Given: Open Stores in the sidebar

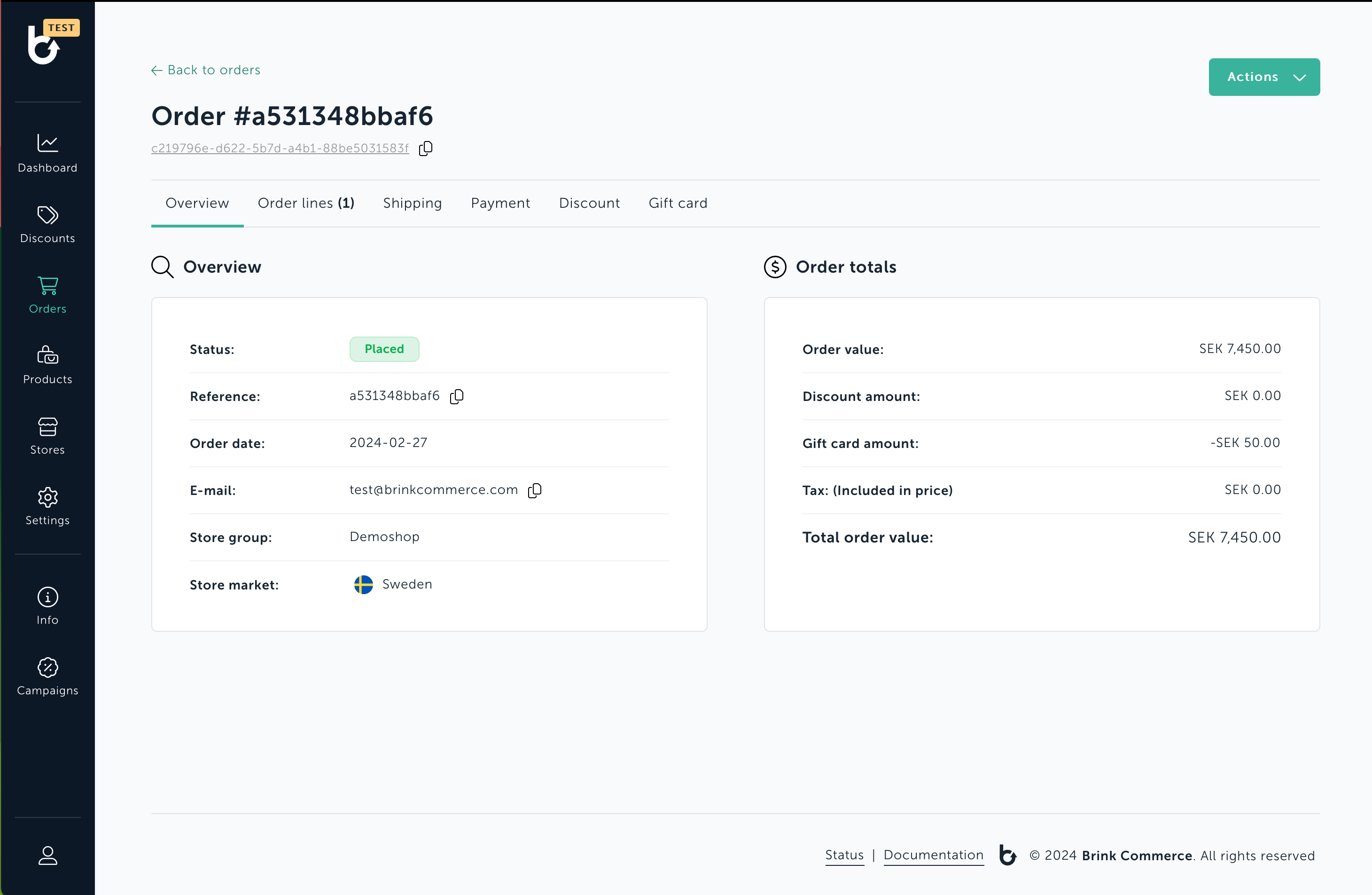Looking at the screenshot, I should [47, 436].
